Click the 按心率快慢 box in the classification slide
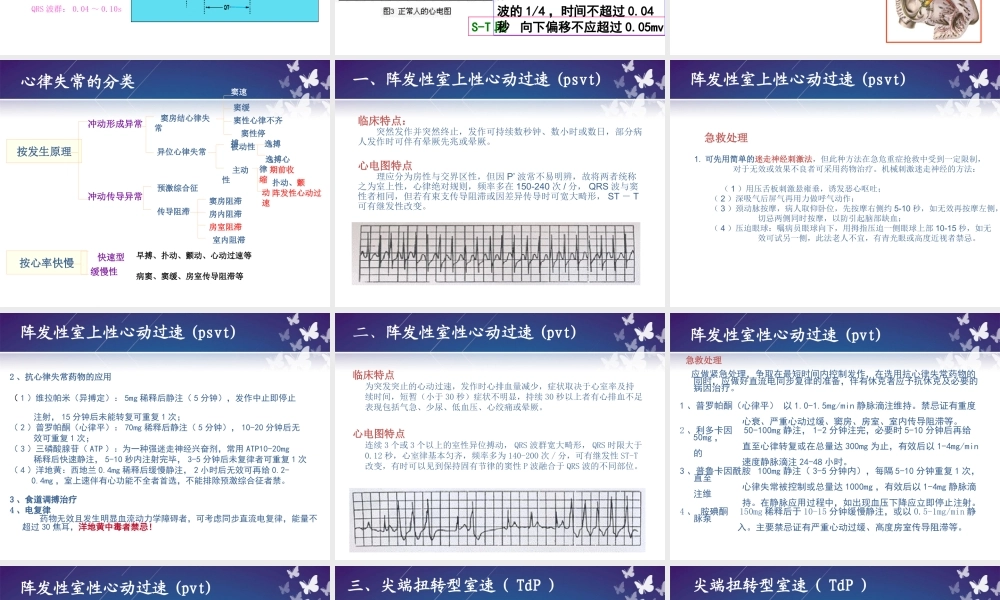 pyautogui.click(x=46, y=263)
